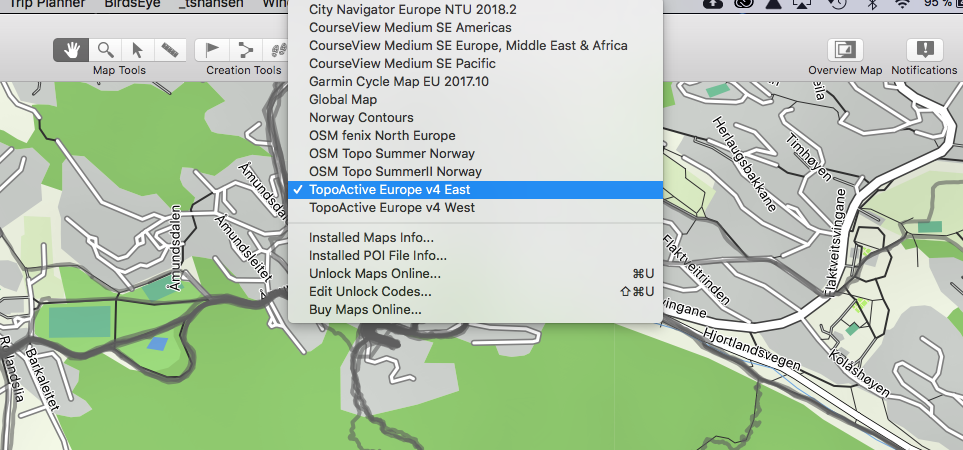Open the Notifications panel
963x450 pixels.
coord(924,50)
